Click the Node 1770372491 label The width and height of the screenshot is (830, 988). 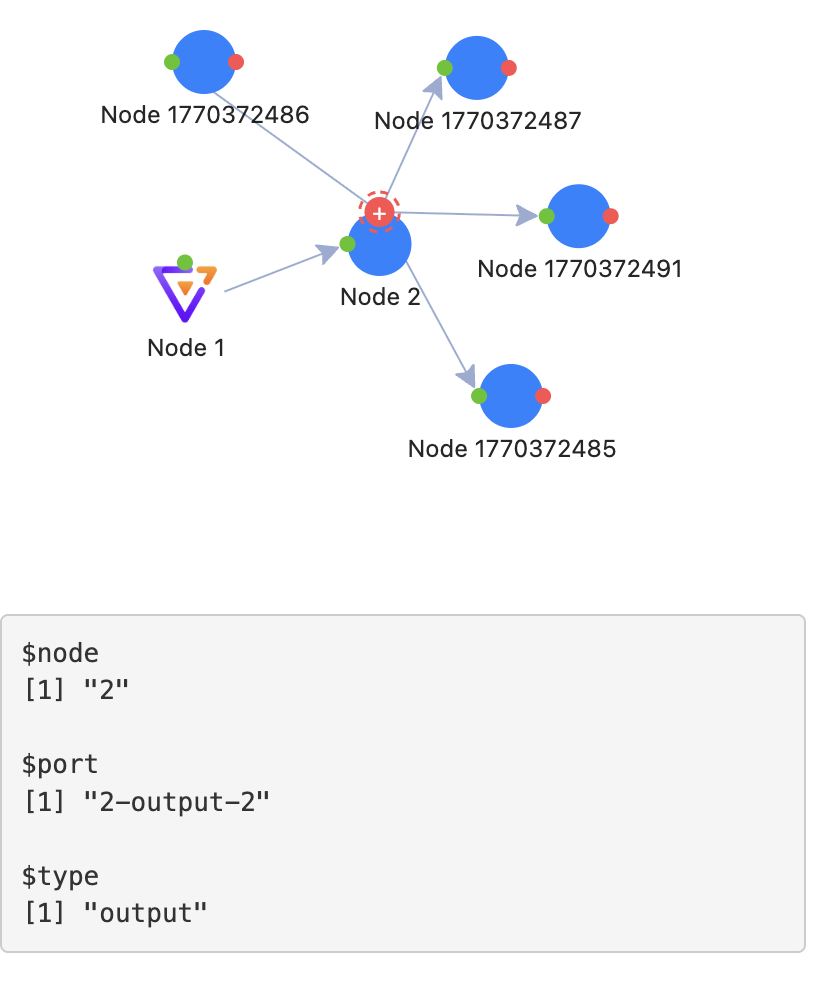(580, 269)
